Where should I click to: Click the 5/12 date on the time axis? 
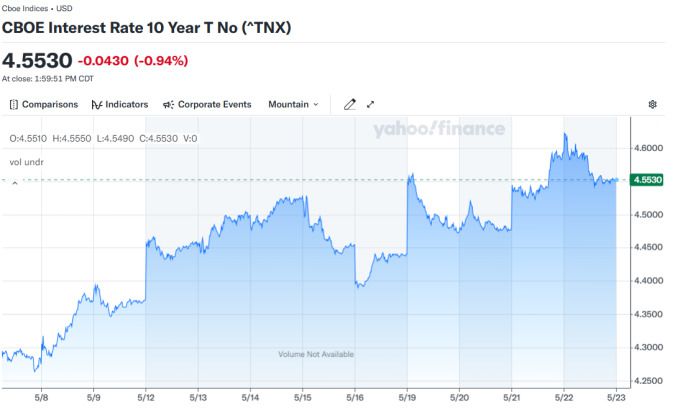(x=146, y=395)
